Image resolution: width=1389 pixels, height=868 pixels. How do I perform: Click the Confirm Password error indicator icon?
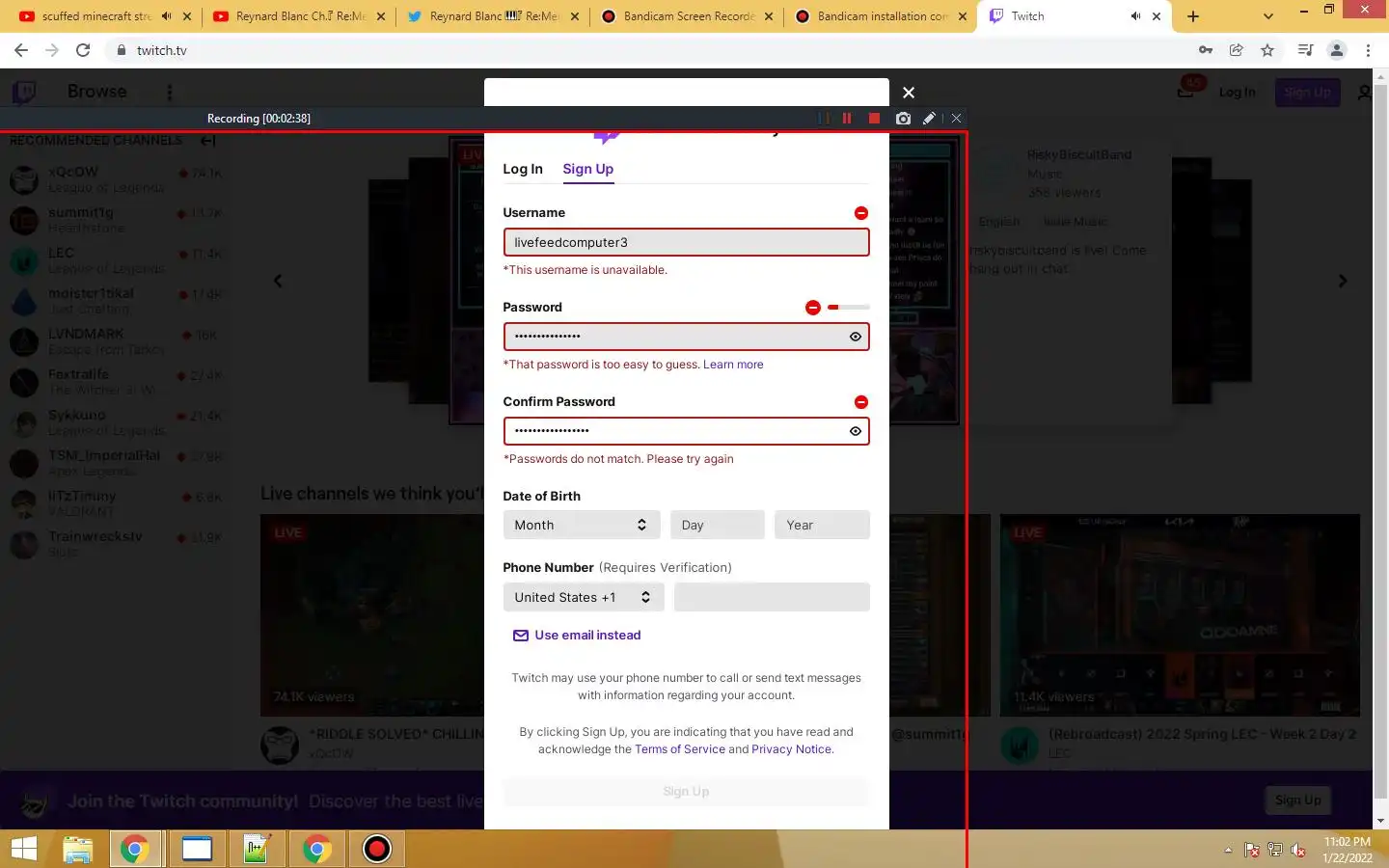pos(861,402)
